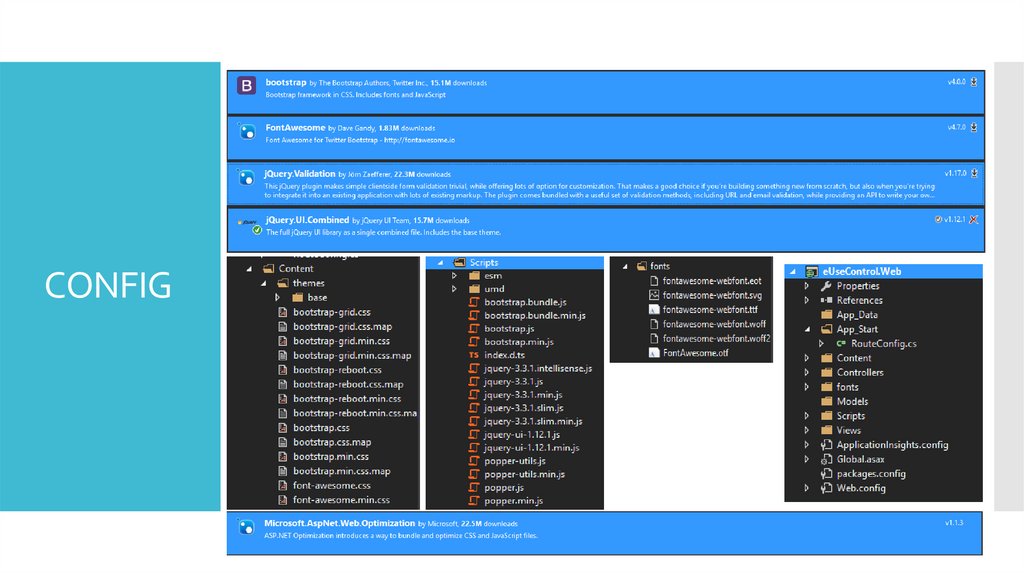Select packages.config in solution tree
Screen dimensions: 1024x574
point(871,474)
